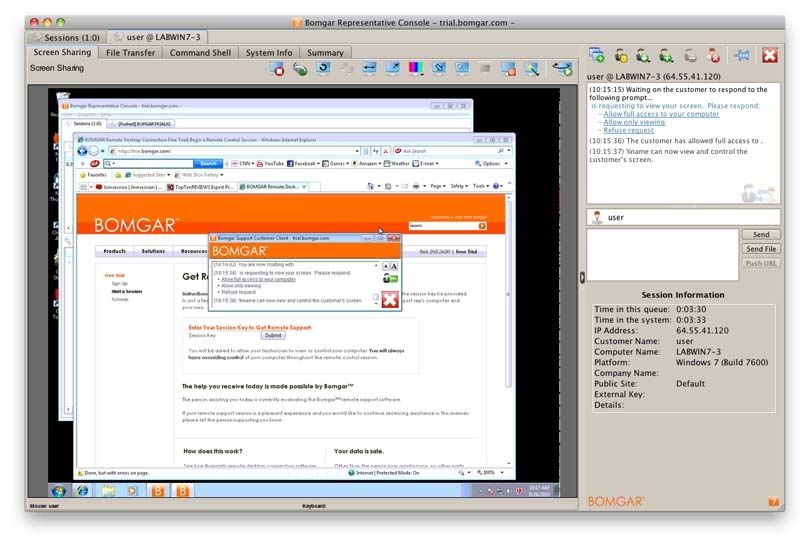The width and height of the screenshot is (800, 546).
Task: Open the color depth bars icon
Action: (x=416, y=68)
